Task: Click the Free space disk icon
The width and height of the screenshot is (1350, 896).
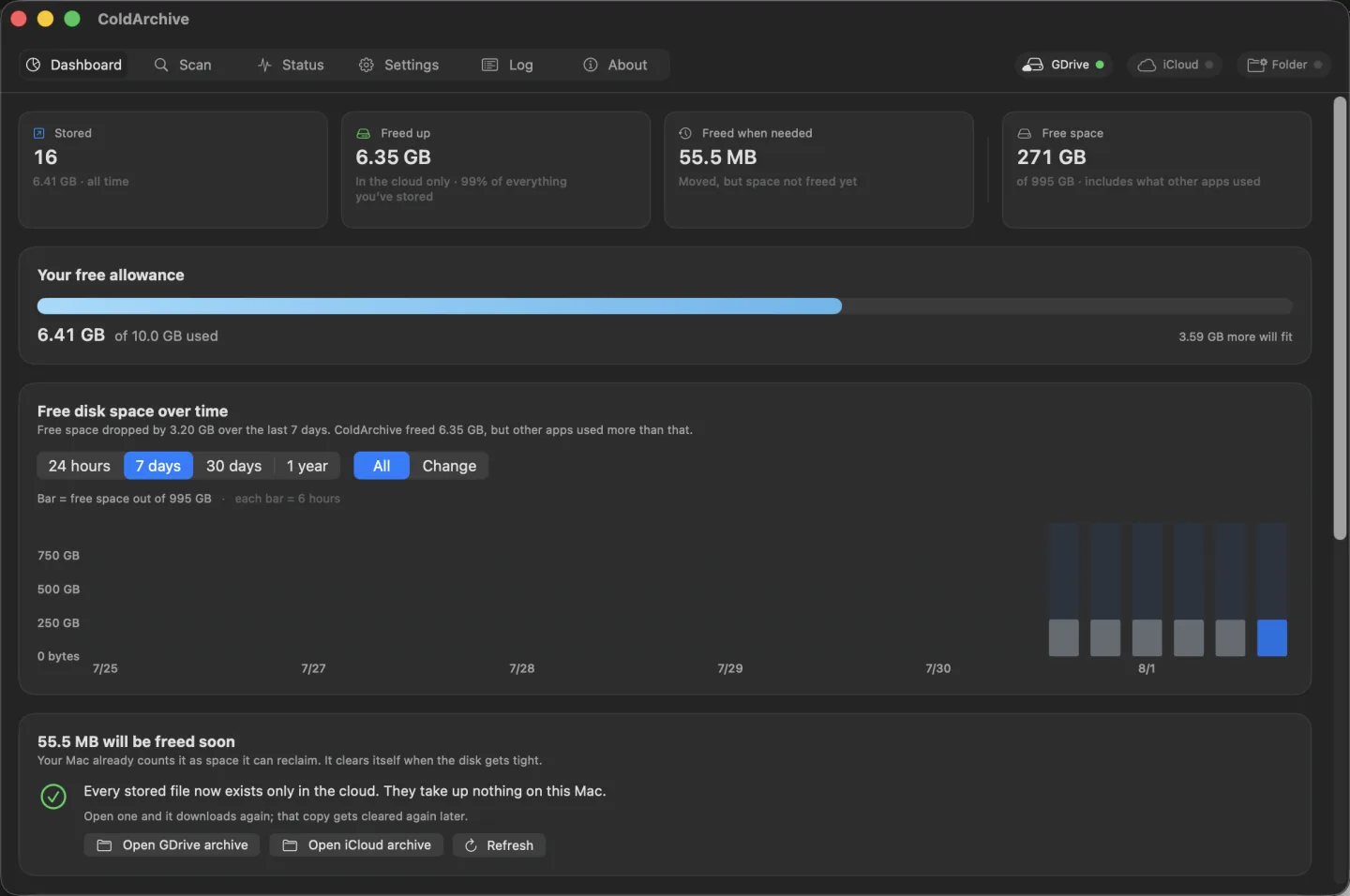Action: pyautogui.click(x=1025, y=133)
